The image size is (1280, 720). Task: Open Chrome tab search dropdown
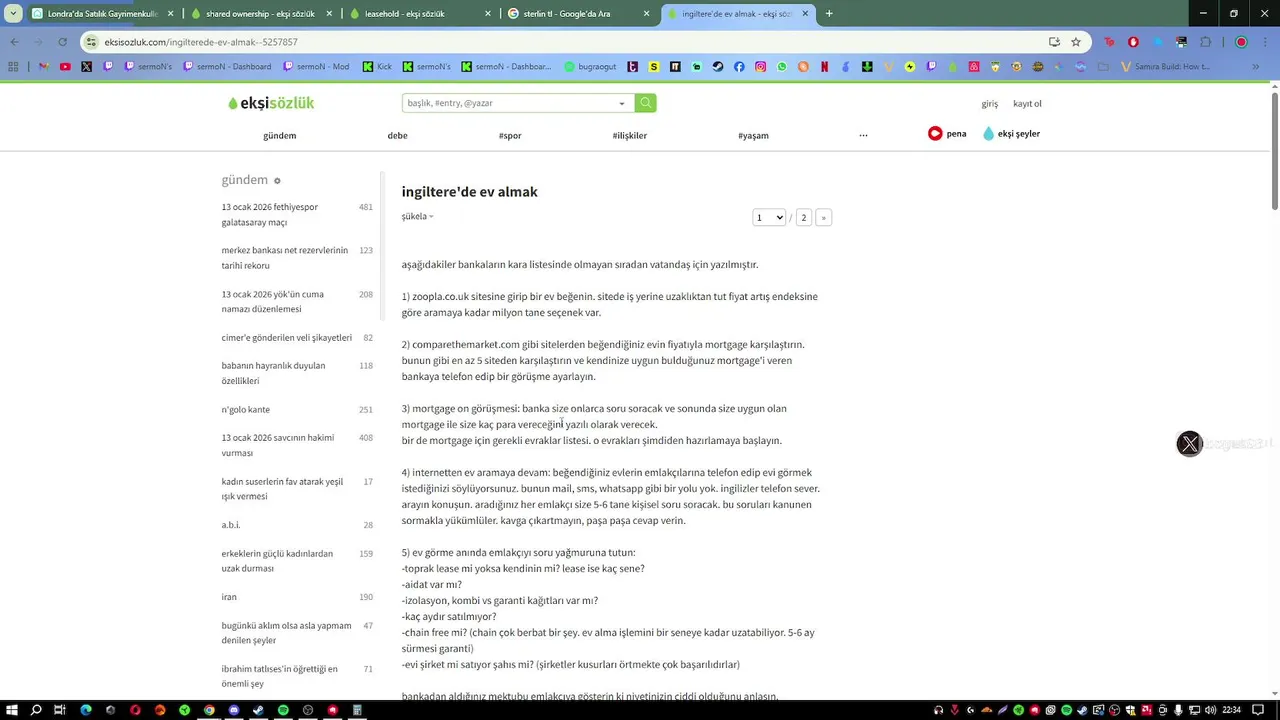(13, 14)
